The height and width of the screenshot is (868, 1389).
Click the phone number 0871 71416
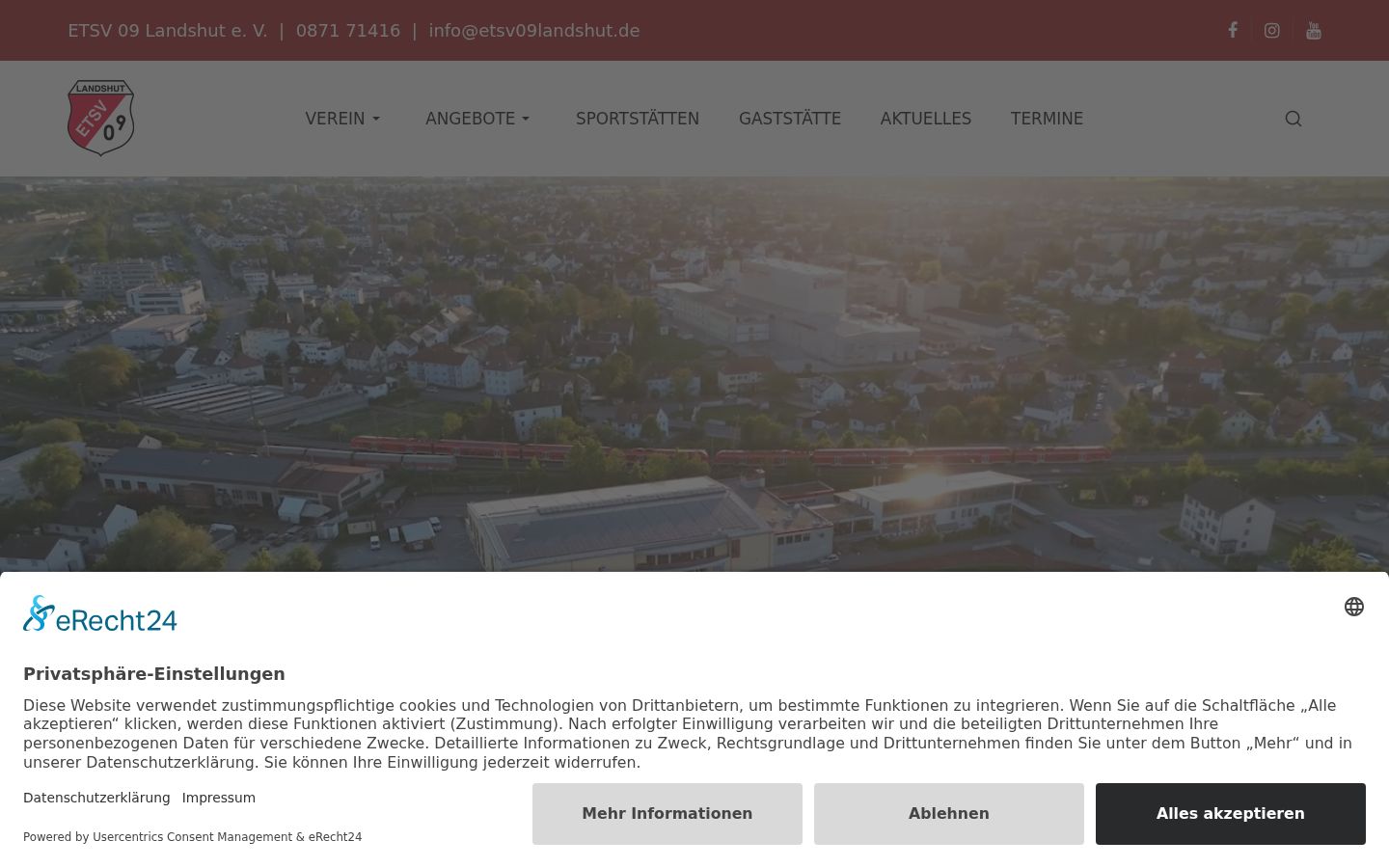pyautogui.click(x=348, y=31)
